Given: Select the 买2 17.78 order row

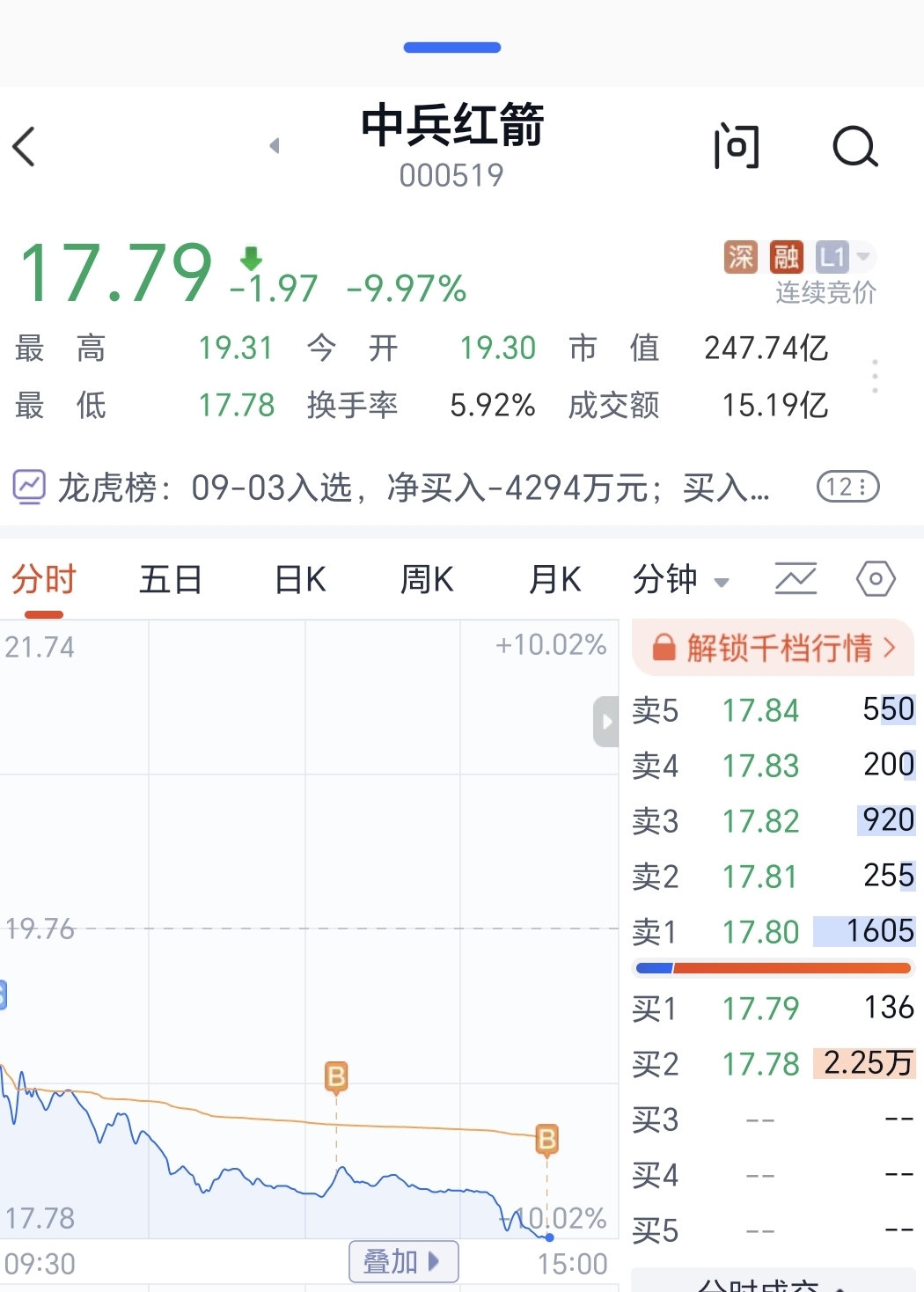Looking at the screenshot, I should click(774, 1063).
